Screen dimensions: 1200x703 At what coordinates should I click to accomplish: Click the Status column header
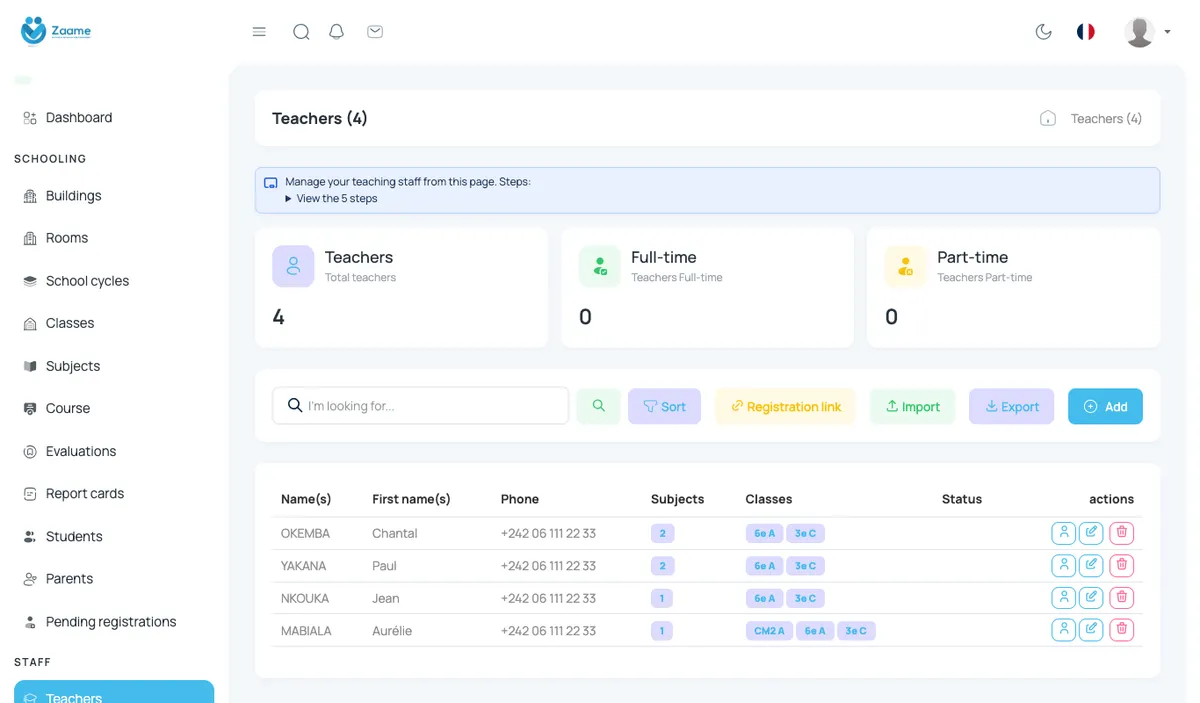[962, 499]
